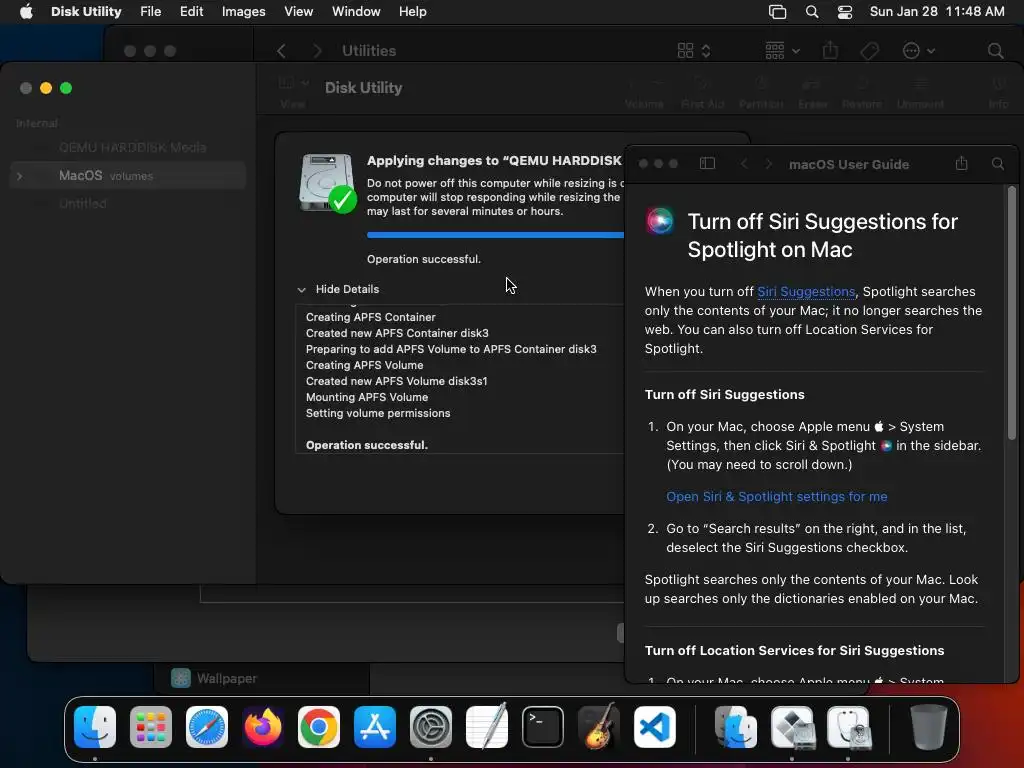This screenshot has height=768, width=1024.
Task: Open Migration Assistant from the Dock
Action: point(736,727)
